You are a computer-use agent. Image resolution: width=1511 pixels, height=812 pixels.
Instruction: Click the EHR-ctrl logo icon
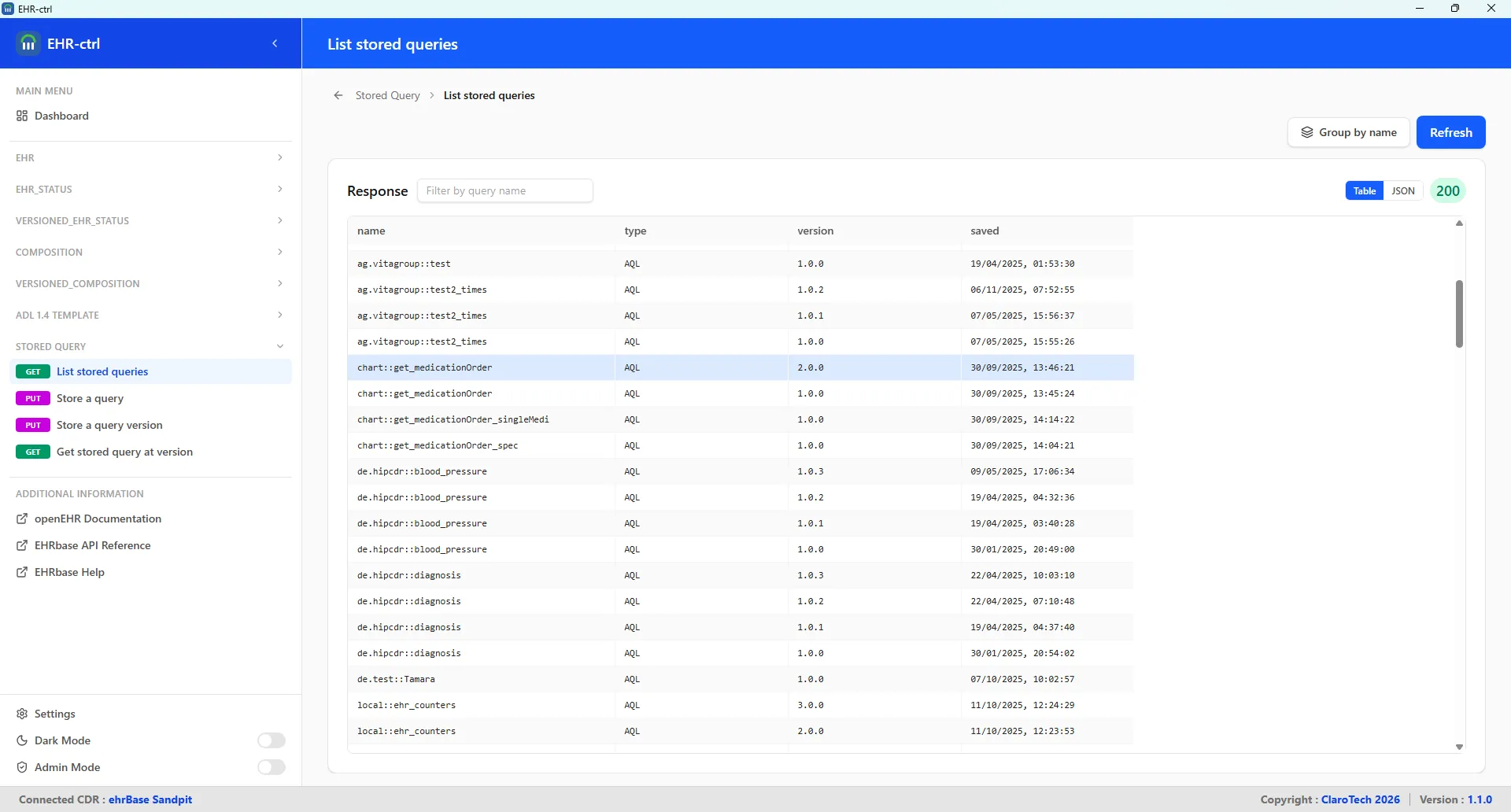pos(28,43)
